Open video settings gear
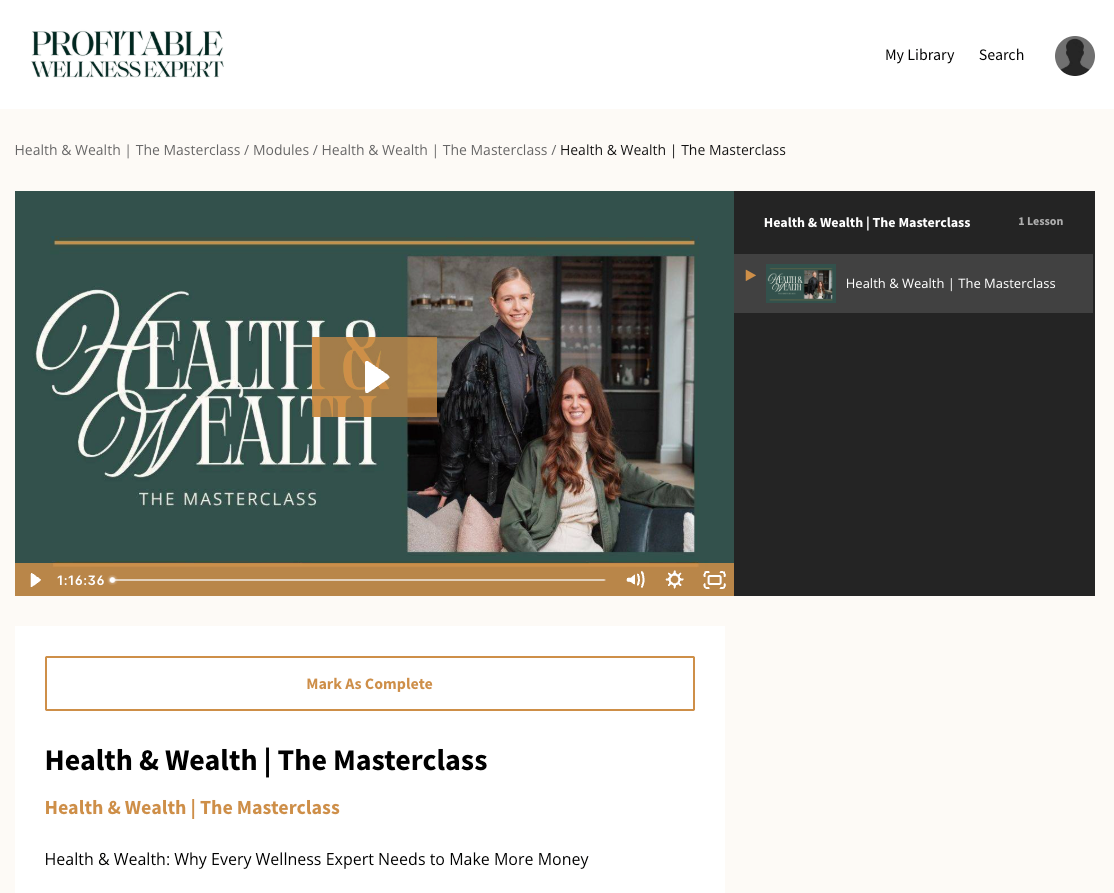The image size is (1114, 893). pos(675,580)
